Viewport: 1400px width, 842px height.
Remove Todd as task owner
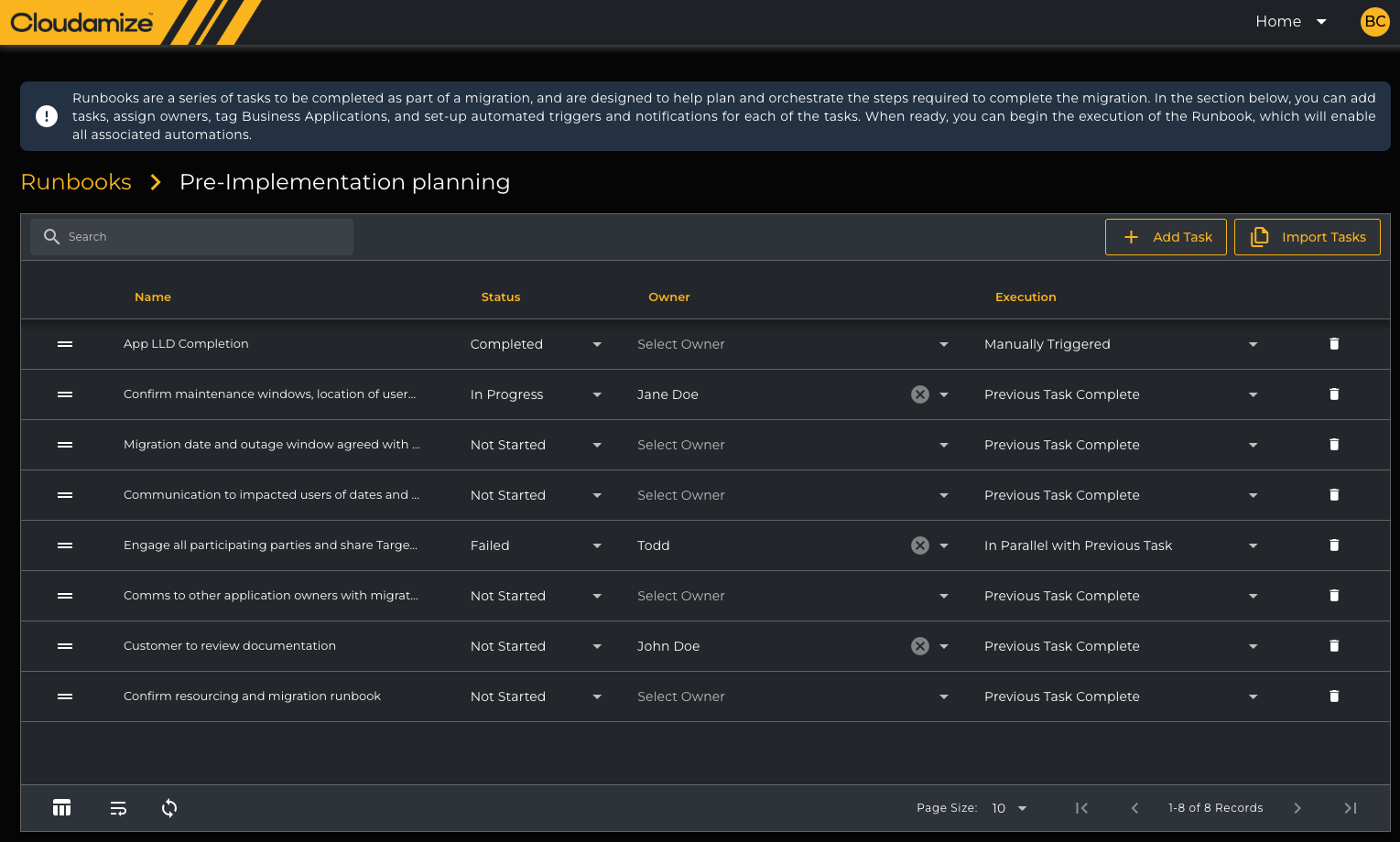(x=920, y=545)
